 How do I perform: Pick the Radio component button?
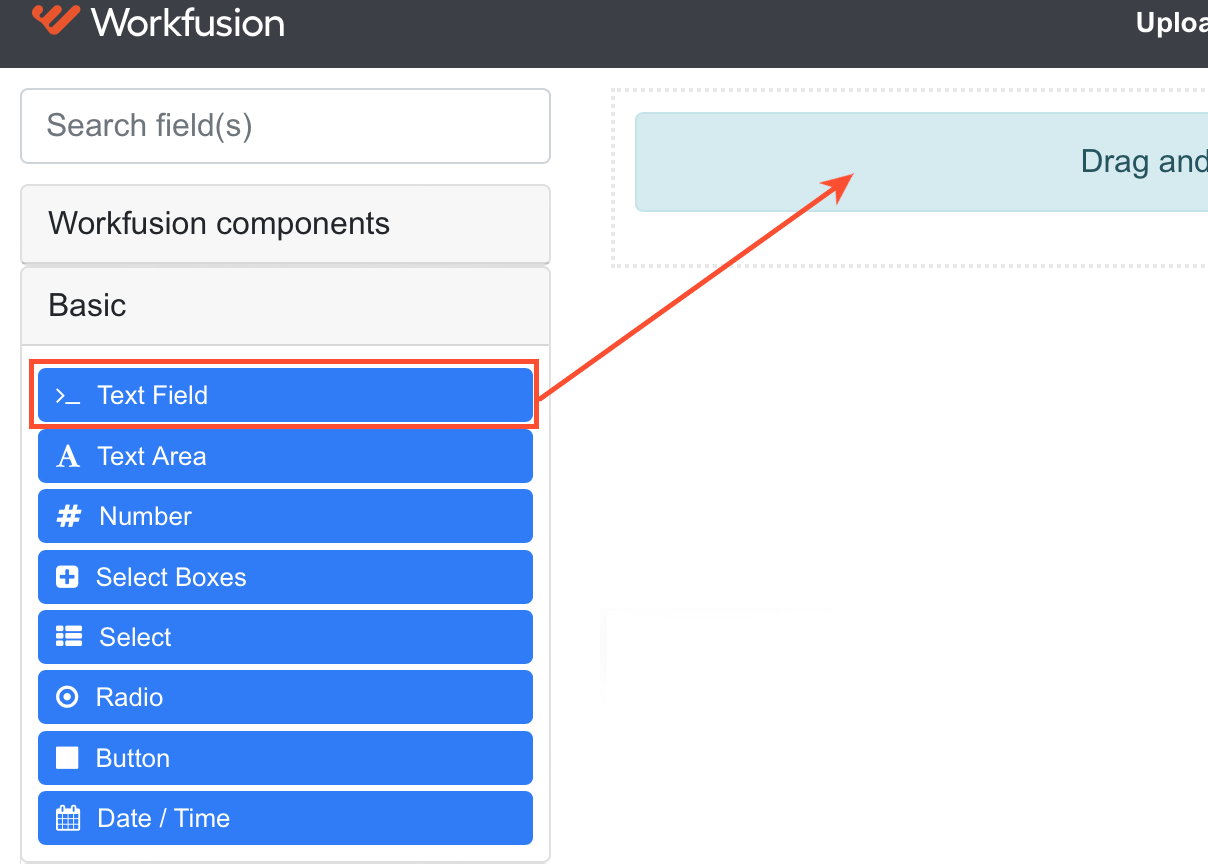pos(285,697)
